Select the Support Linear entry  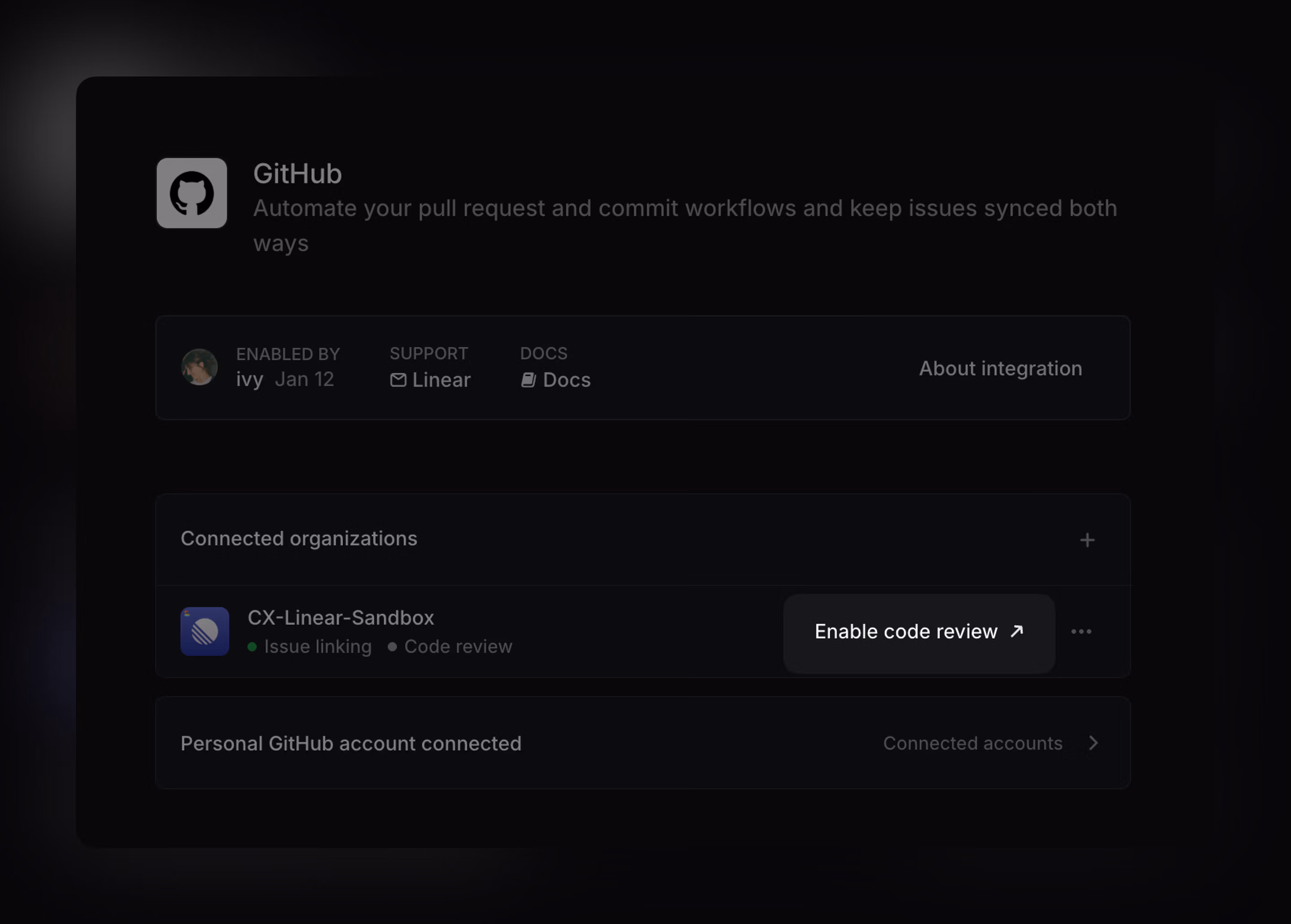[441, 379]
